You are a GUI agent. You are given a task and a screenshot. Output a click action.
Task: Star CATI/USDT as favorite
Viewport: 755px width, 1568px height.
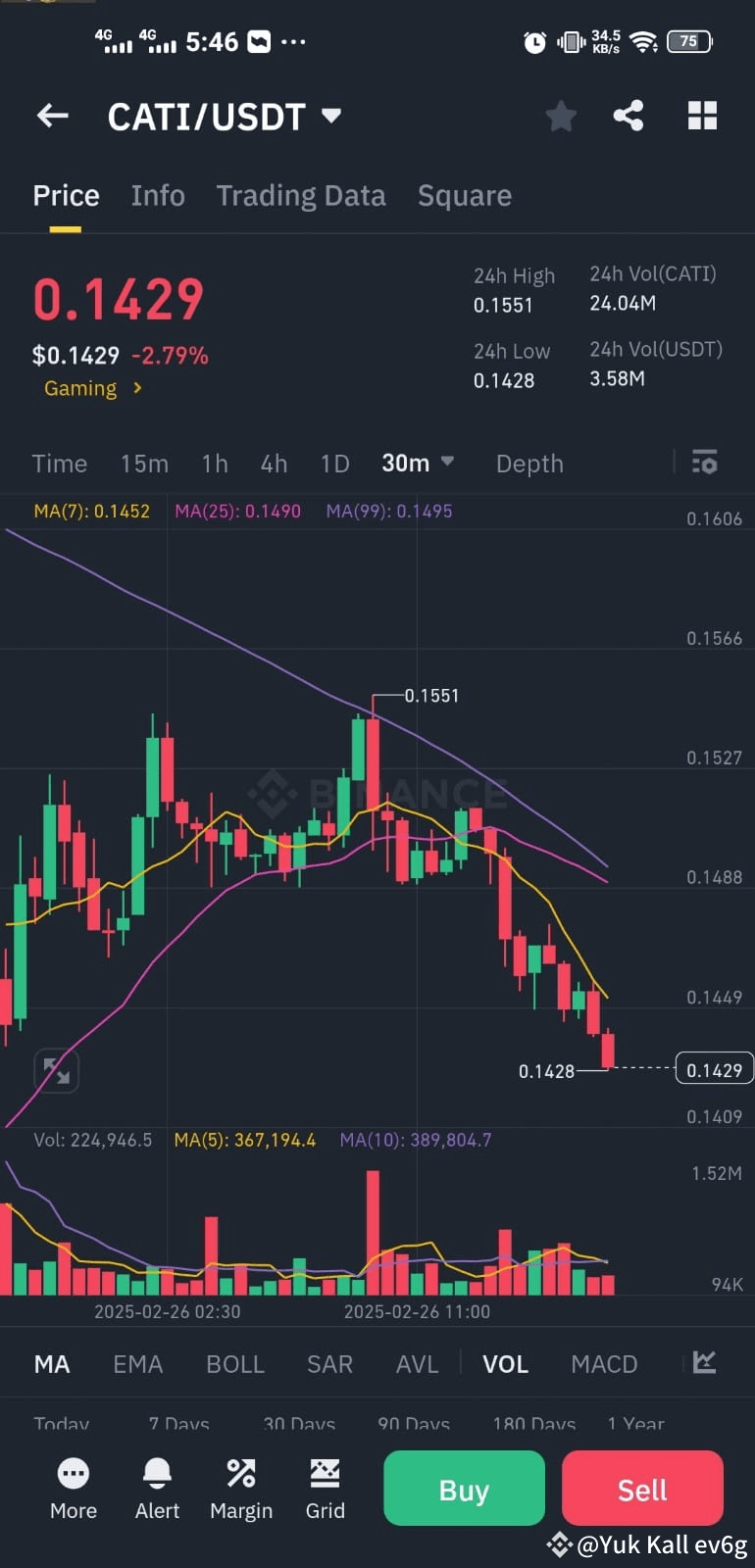[x=561, y=116]
